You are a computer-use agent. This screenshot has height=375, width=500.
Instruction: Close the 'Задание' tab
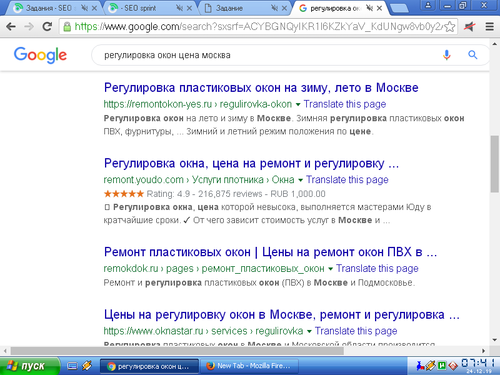[284, 8]
